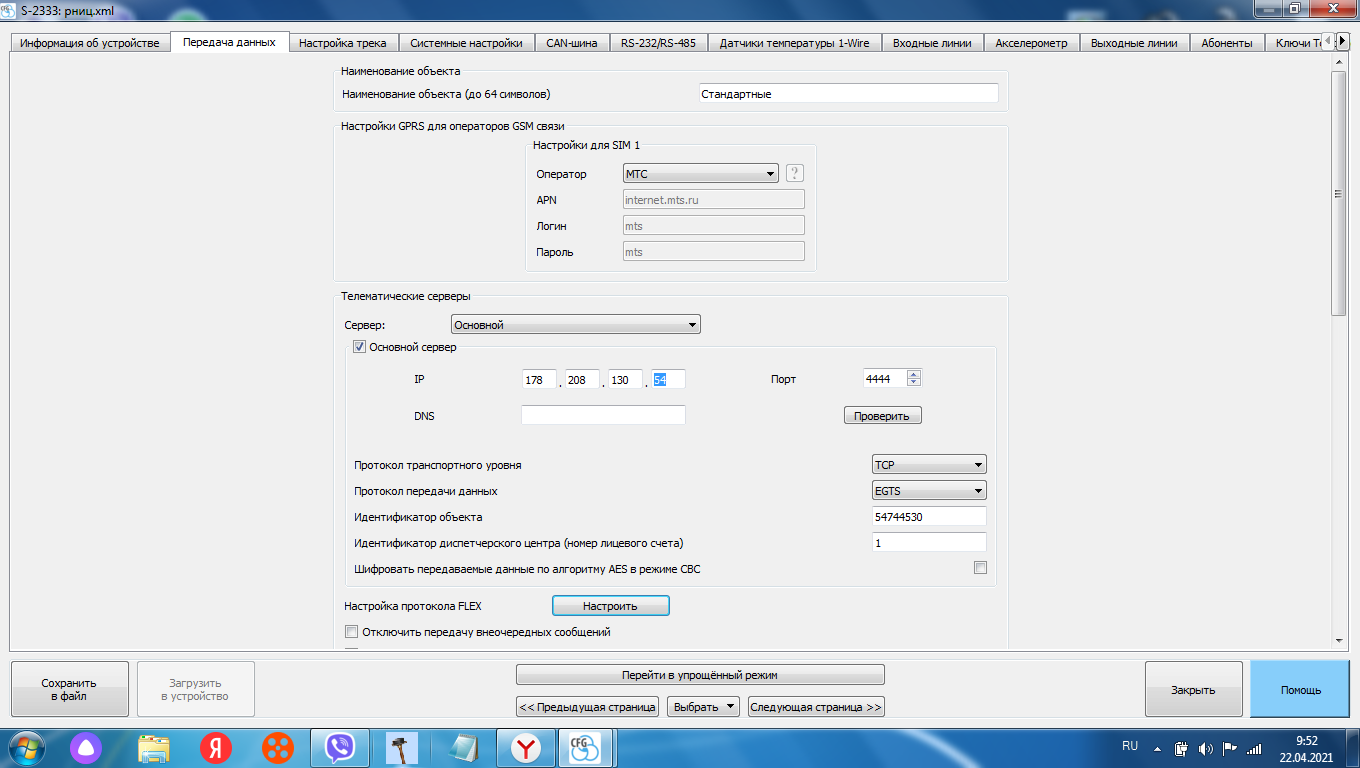Switch to the CAN-шина tab
This screenshot has height=768, width=1360.
571,43
